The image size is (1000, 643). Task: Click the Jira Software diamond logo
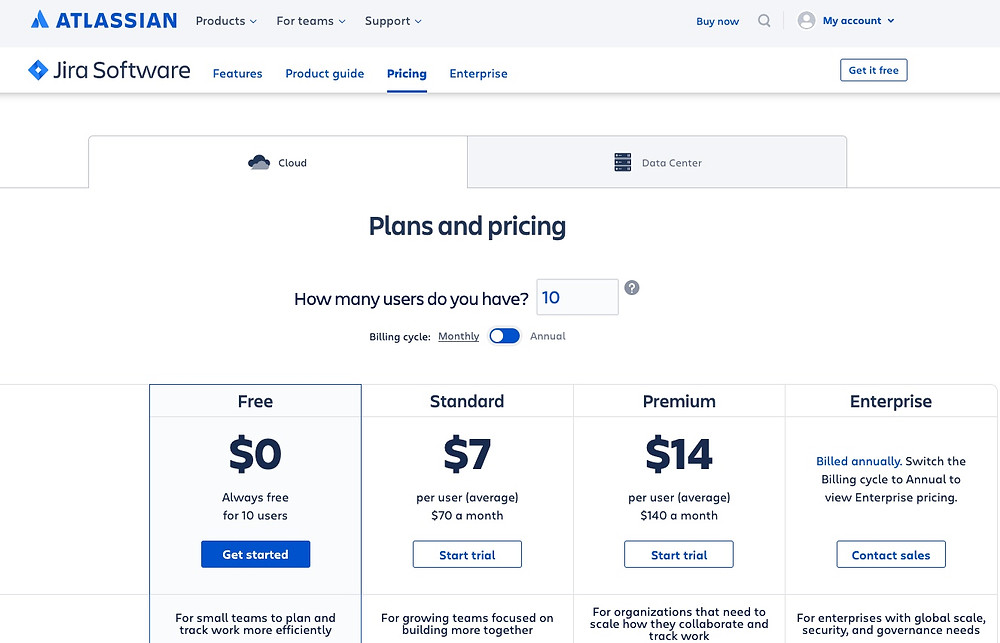coord(38,70)
